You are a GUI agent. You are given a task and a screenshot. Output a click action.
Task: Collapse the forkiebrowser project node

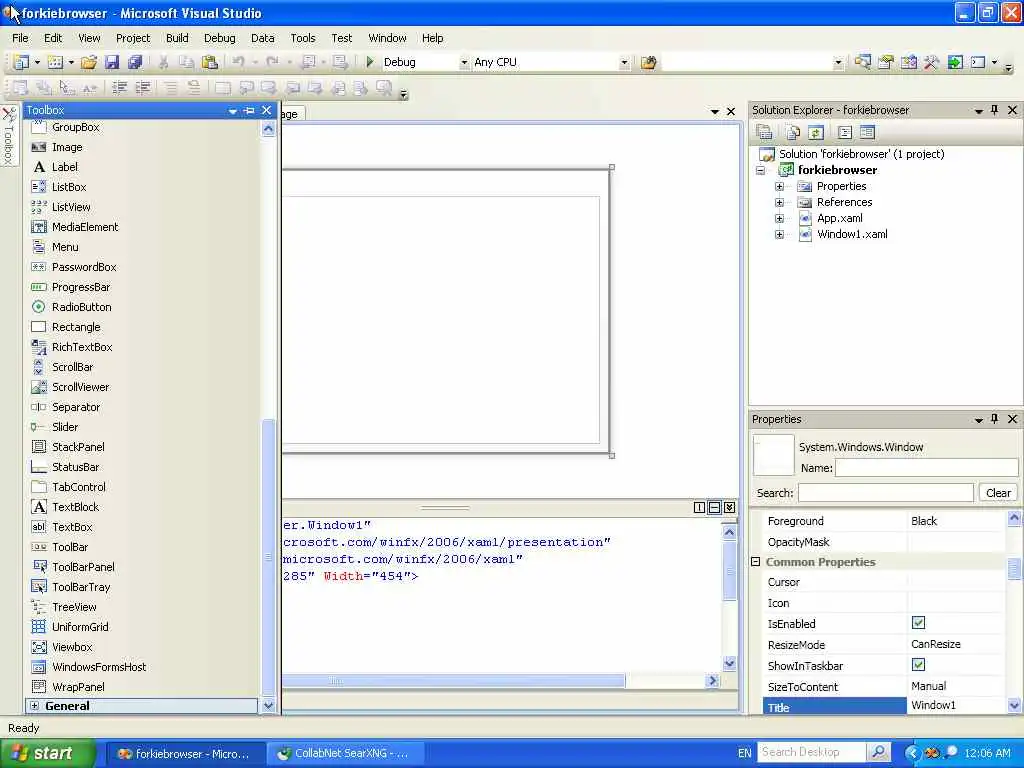coord(760,170)
